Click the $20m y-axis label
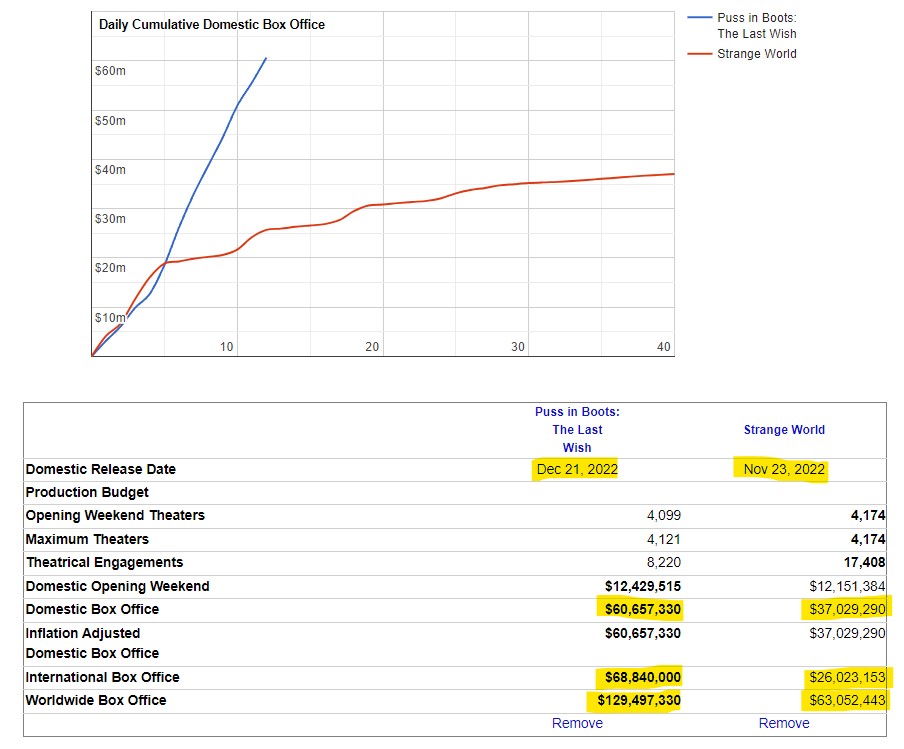The image size is (904, 749). [x=110, y=268]
